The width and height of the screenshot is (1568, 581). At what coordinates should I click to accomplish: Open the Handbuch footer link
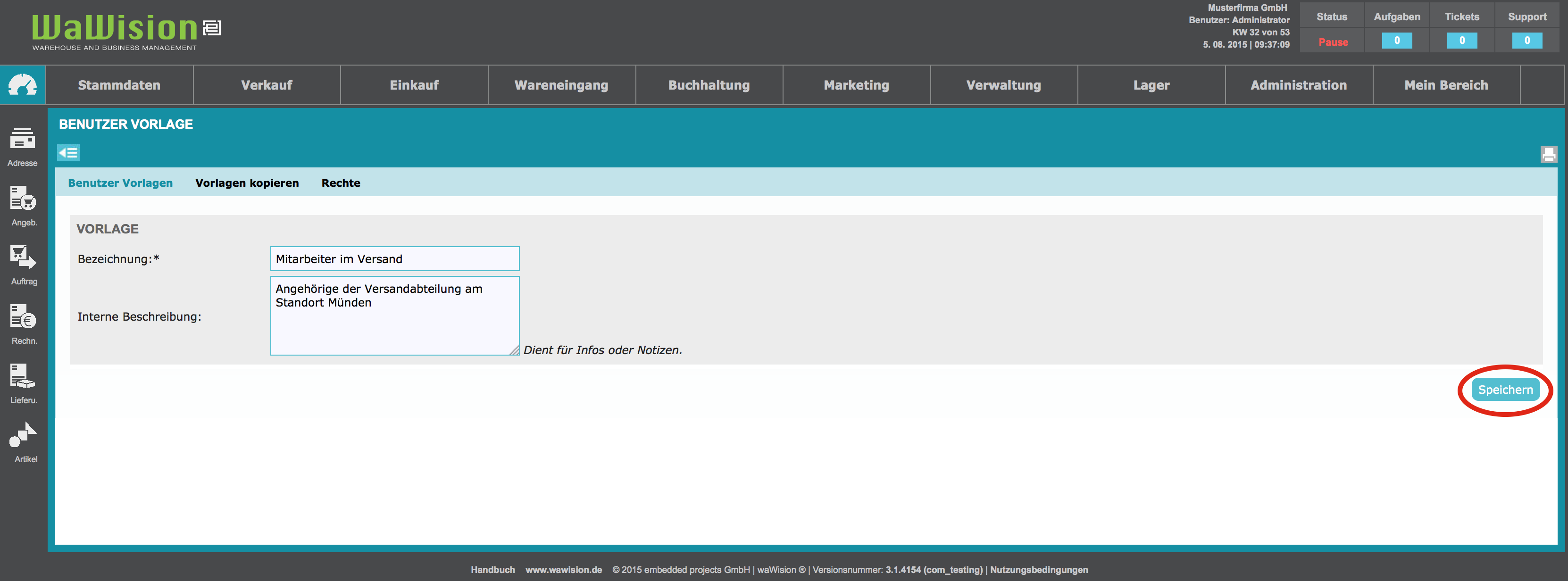tap(492, 569)
